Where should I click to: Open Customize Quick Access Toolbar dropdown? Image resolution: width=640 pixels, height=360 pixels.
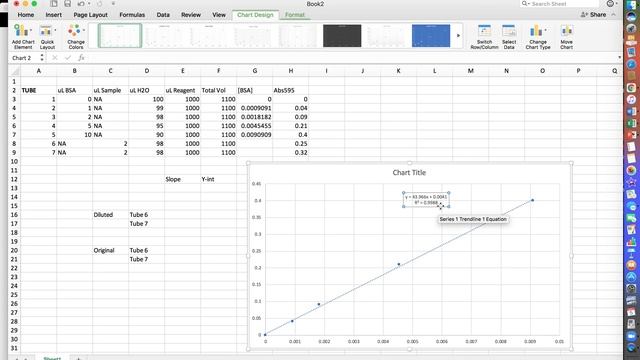[x=113, y=4]
